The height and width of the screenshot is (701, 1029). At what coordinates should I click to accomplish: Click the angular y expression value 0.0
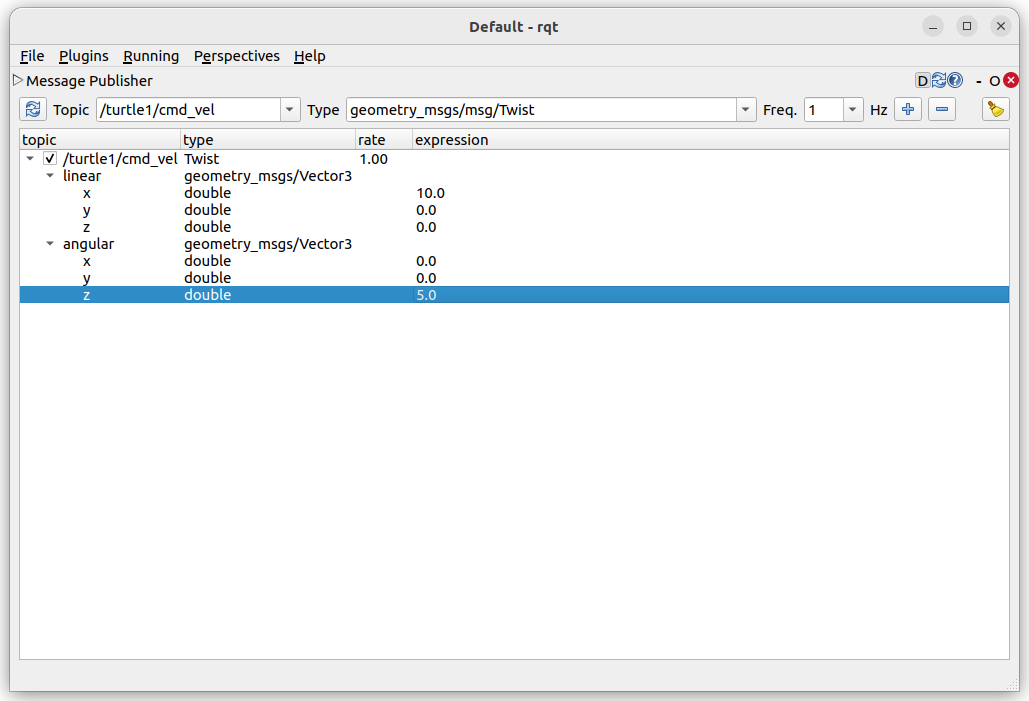(427, 278)
